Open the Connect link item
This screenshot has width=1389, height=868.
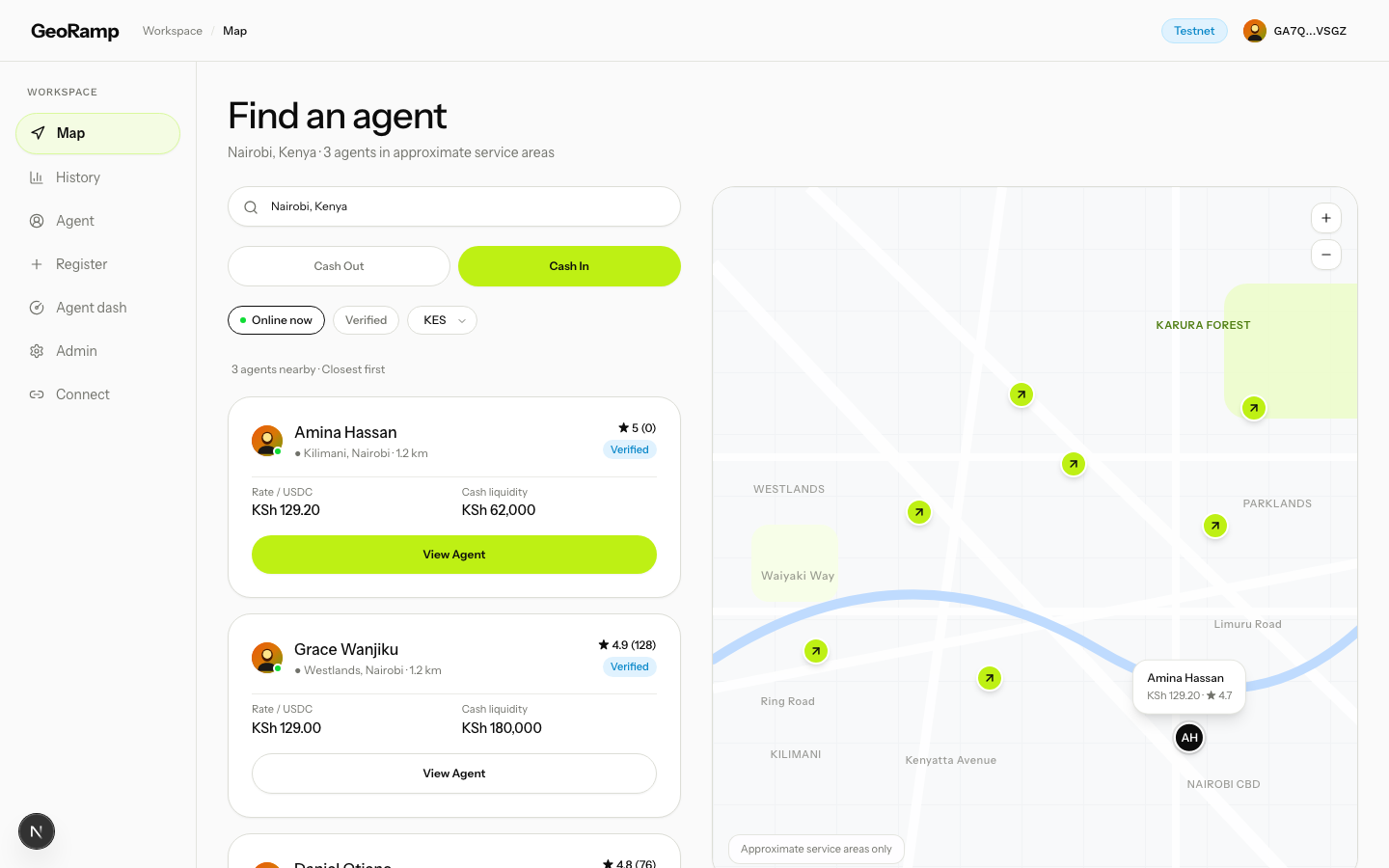(97, 394)
